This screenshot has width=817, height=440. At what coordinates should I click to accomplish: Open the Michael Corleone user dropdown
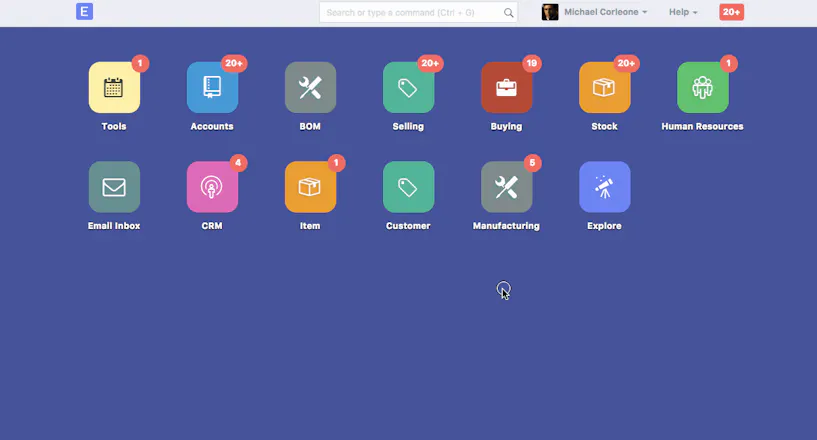605,12
